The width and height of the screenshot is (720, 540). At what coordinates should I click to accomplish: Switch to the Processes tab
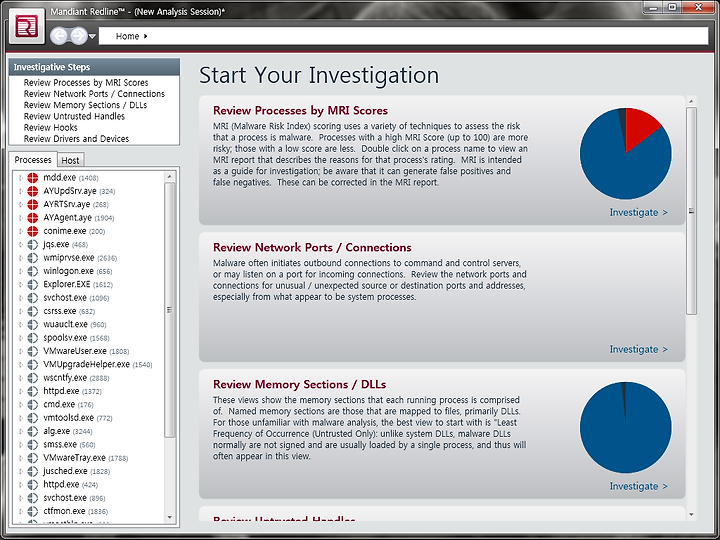coord(33,159)
